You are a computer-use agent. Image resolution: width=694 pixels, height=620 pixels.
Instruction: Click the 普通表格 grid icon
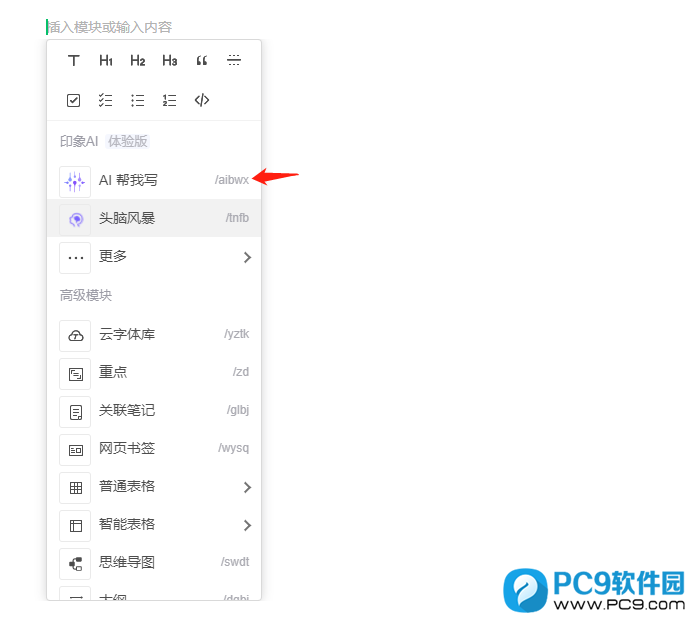tap(75, 488)
